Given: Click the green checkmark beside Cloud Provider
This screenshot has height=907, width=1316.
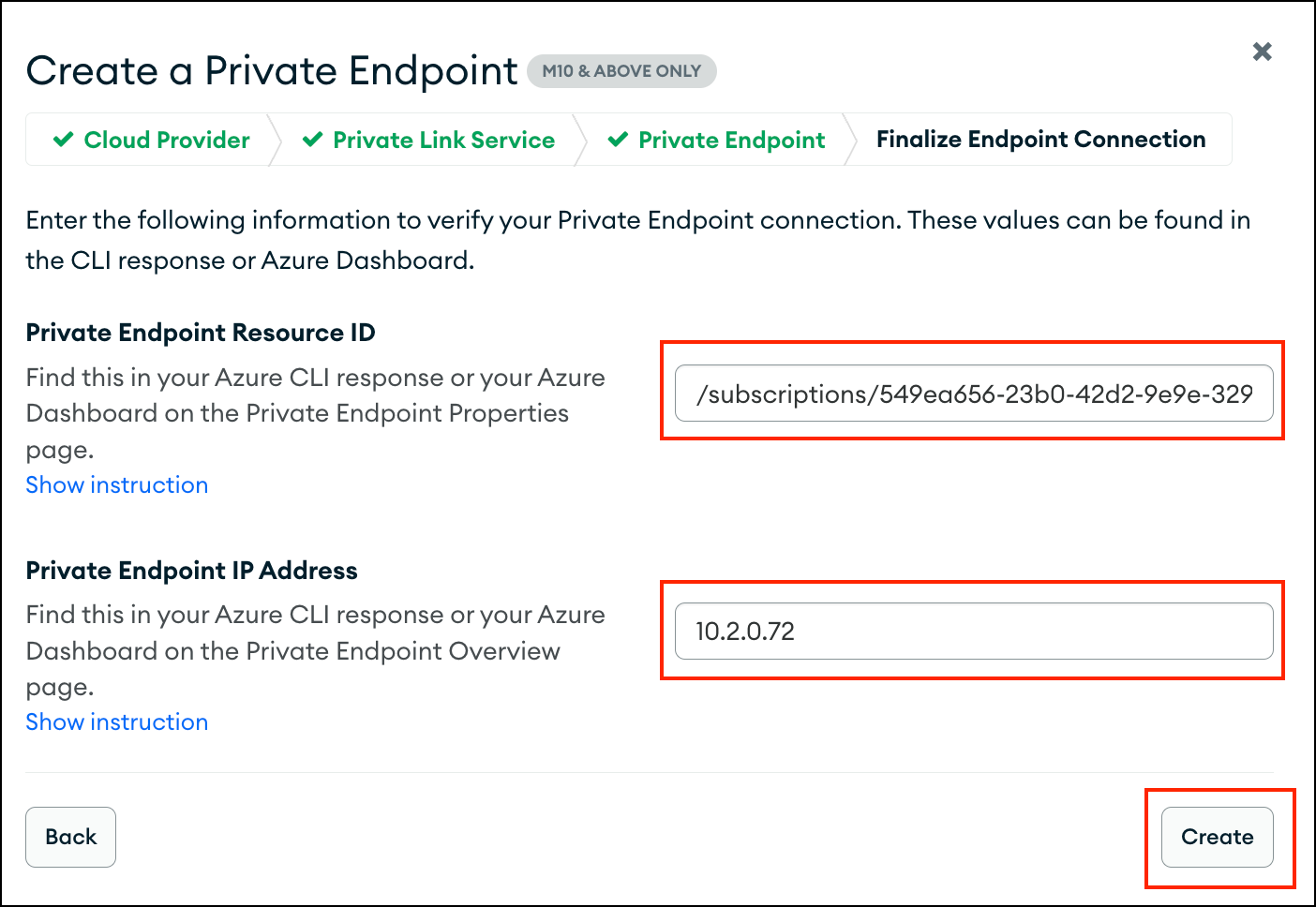Looking at the screenshot, I should 64,140.
